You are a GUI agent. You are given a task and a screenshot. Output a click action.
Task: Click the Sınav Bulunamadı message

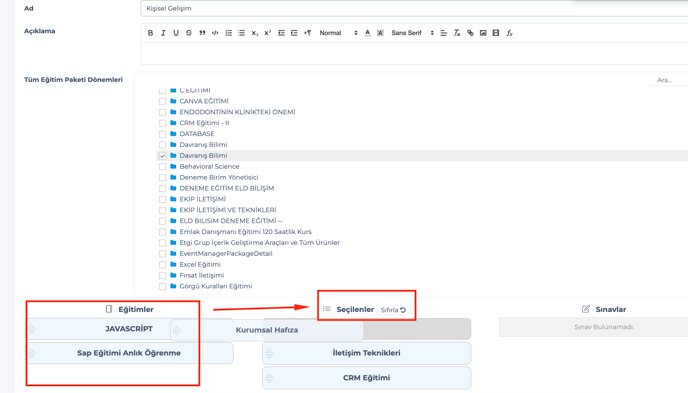pos(604,327)
